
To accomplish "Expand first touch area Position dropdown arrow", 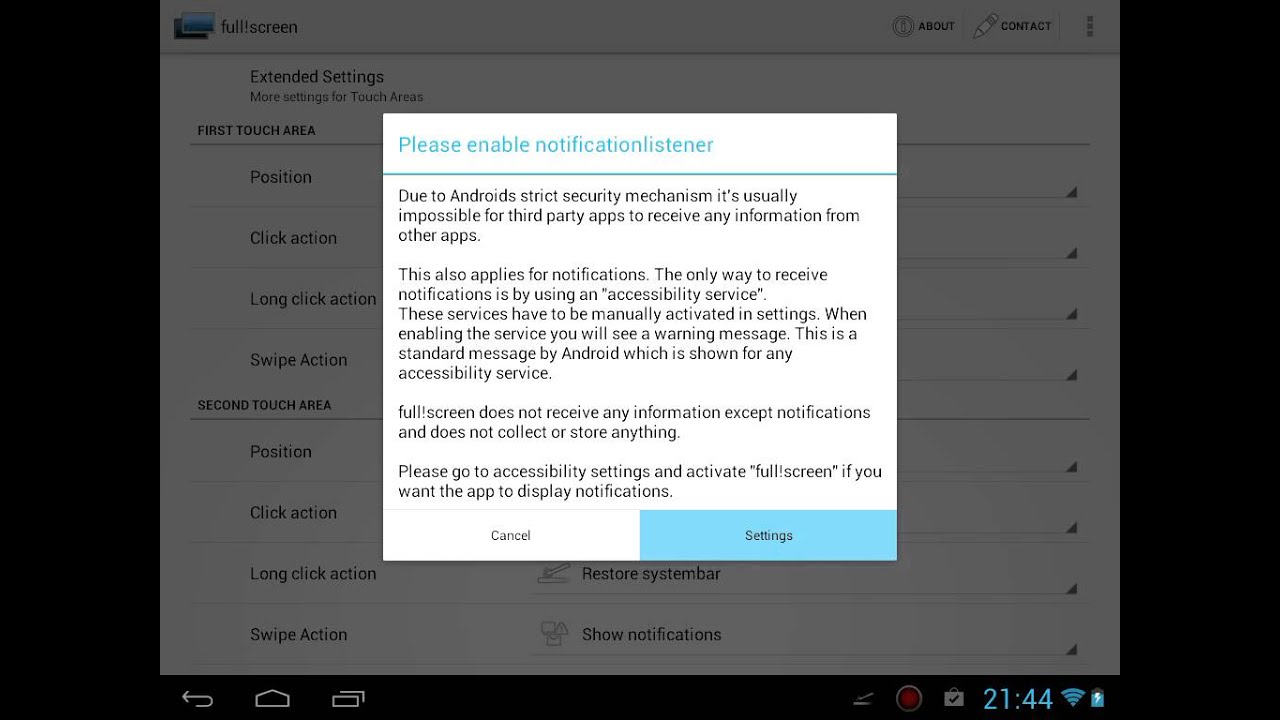I will [x=1071, y=192].
